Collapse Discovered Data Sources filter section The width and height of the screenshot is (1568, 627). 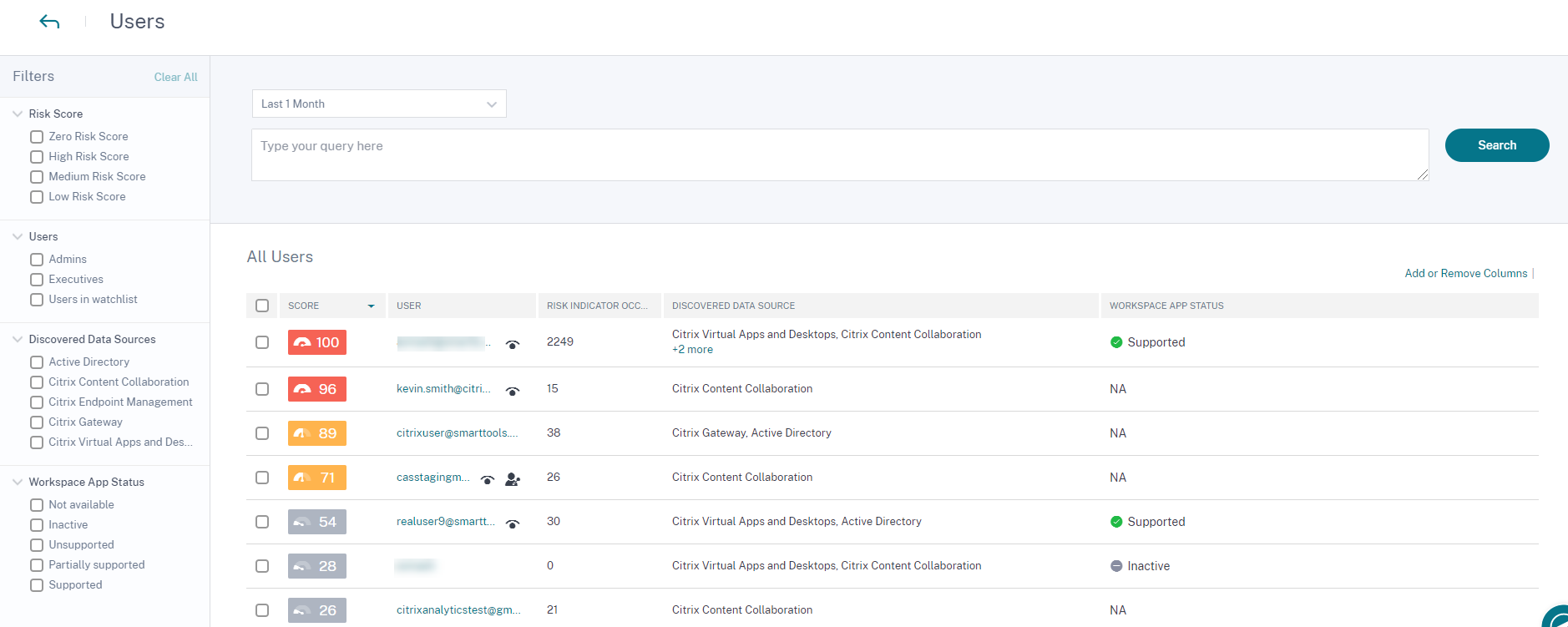pos(18,339)
